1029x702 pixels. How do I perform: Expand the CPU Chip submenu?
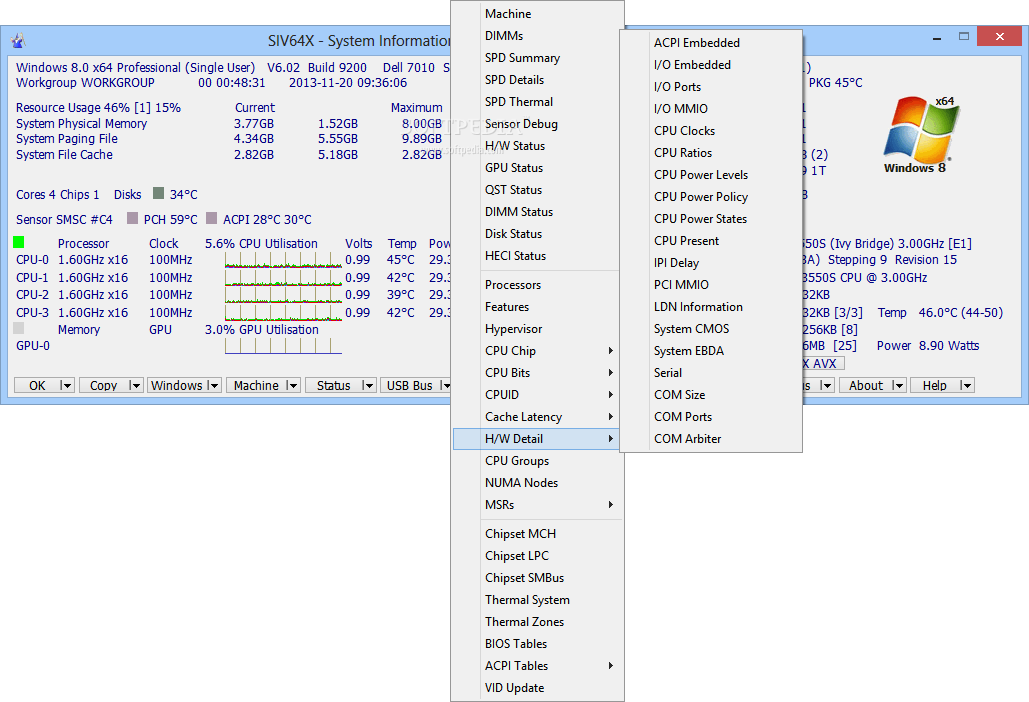click(537, 350)
